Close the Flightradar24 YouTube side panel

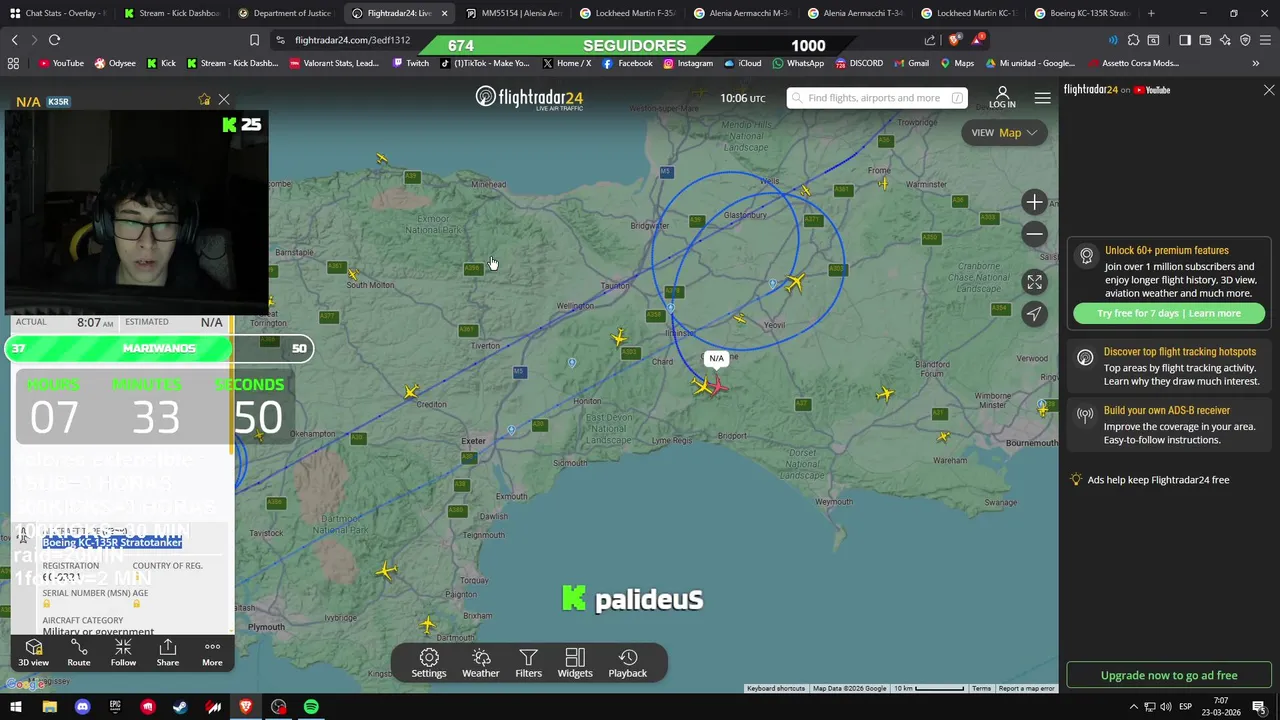[x=1269, y=90]
